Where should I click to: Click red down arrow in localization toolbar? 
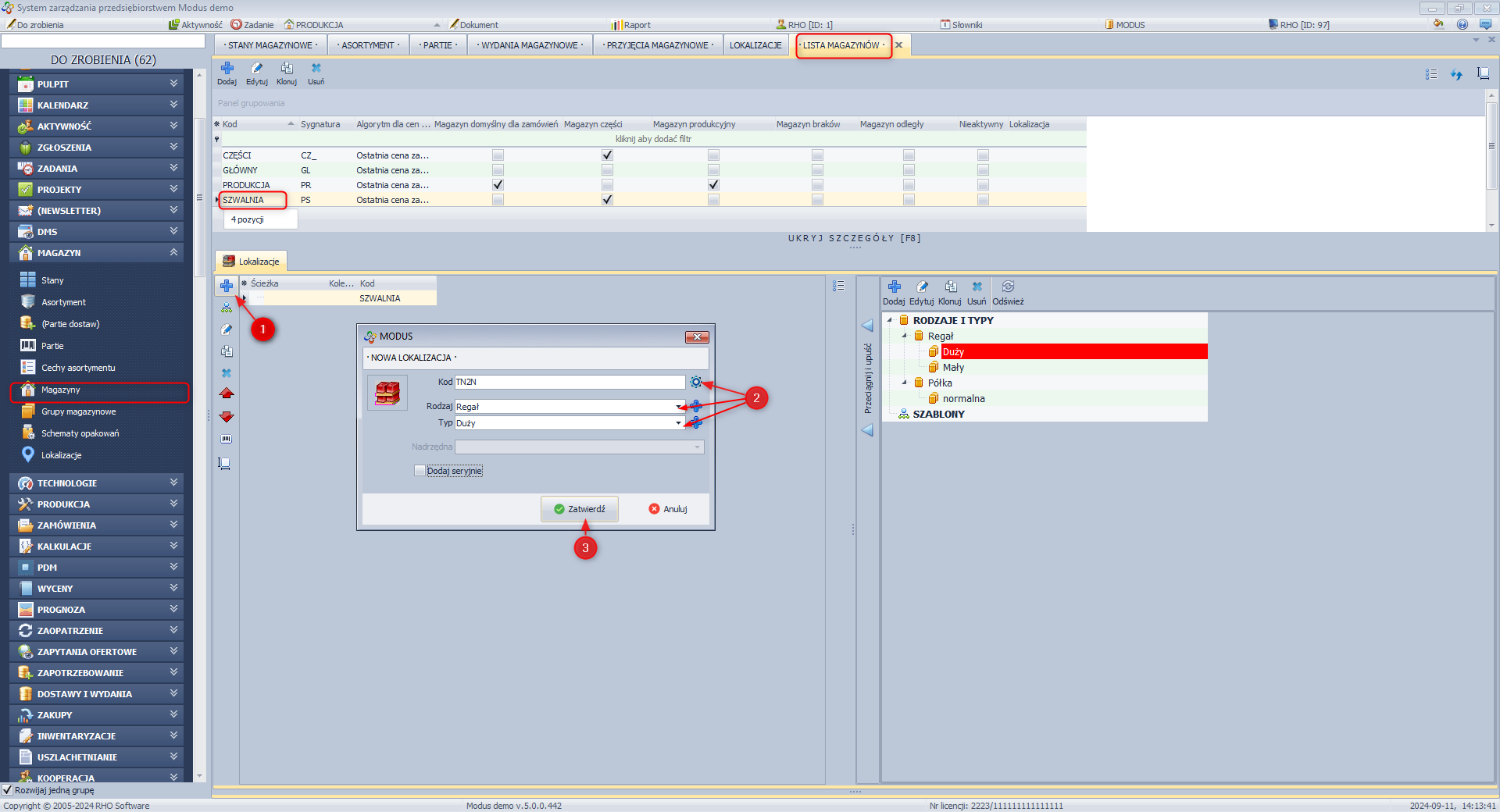click(x=227, y=417)
